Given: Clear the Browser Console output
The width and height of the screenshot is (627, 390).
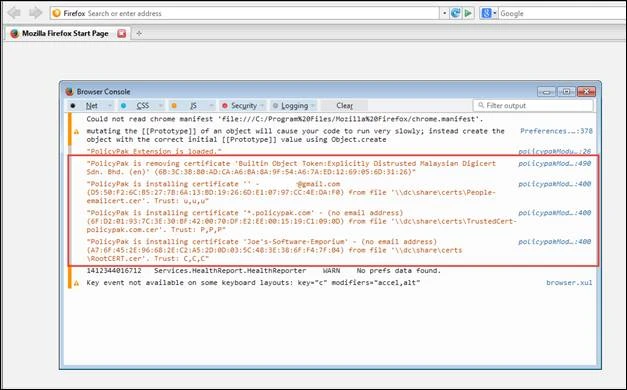Looking at the screenshot, I should pyautogui.click(x=344, y=106).
